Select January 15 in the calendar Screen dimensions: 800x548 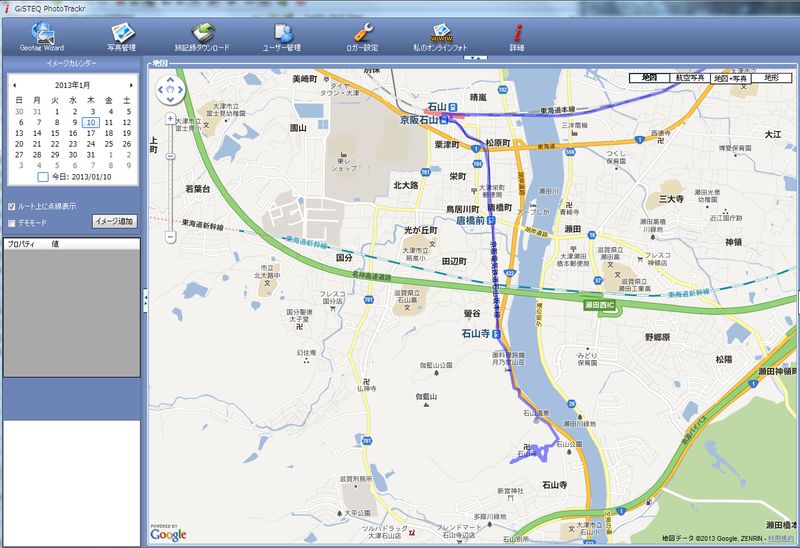(x=55, y=133)
